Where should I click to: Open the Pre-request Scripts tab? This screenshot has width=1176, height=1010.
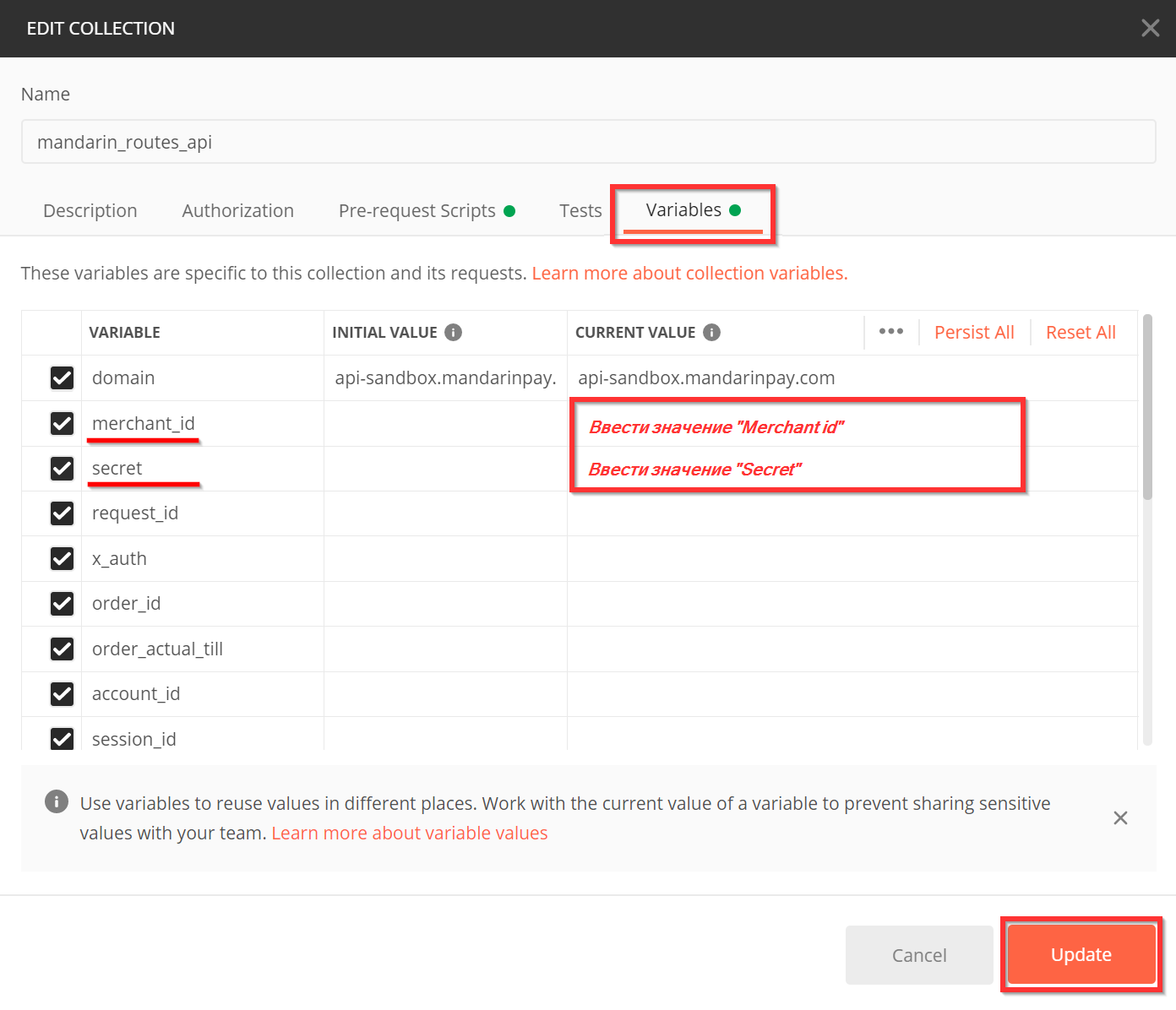[x=417, y=211]
